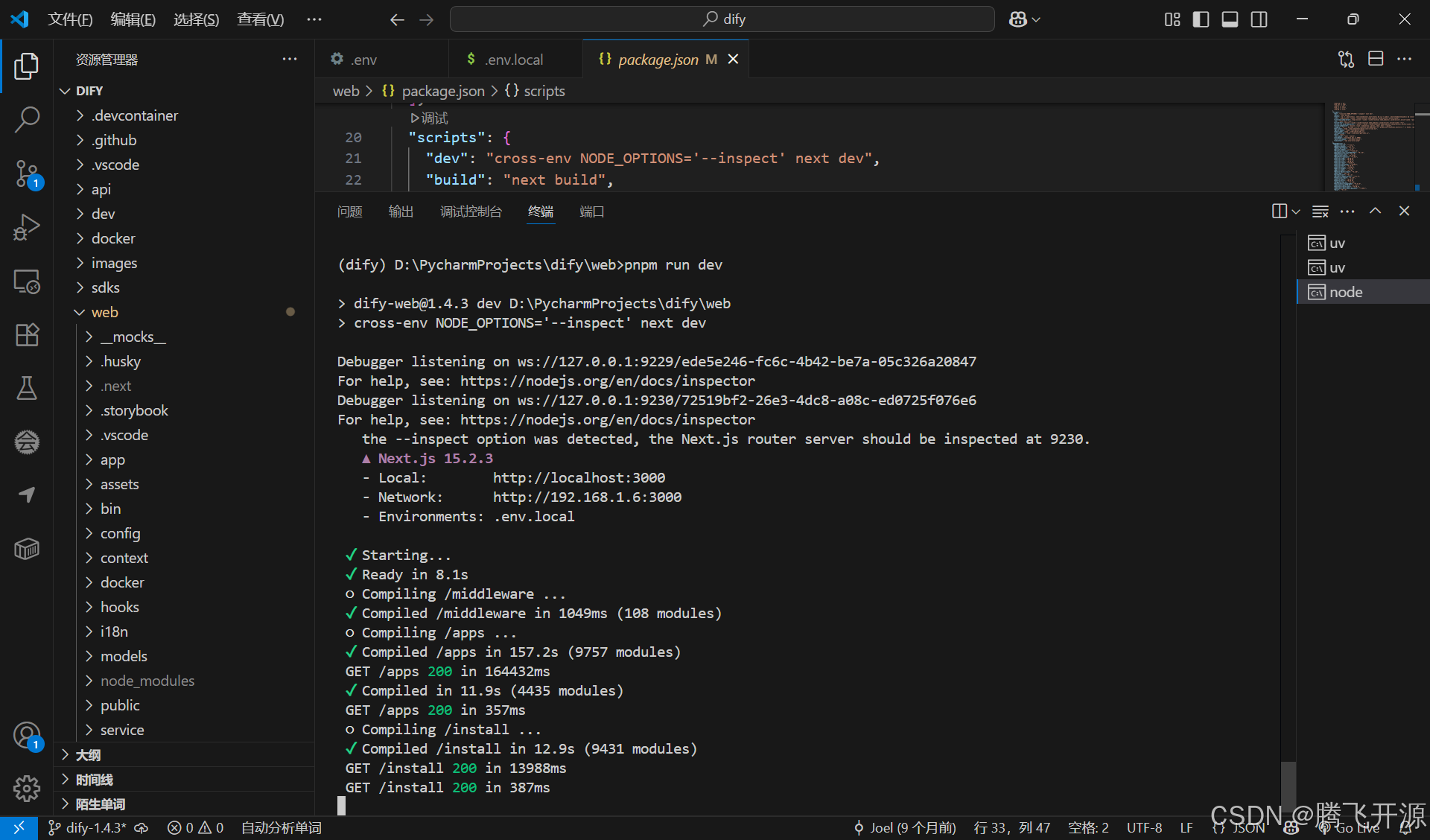Open the Extensions view

point(27,335)
